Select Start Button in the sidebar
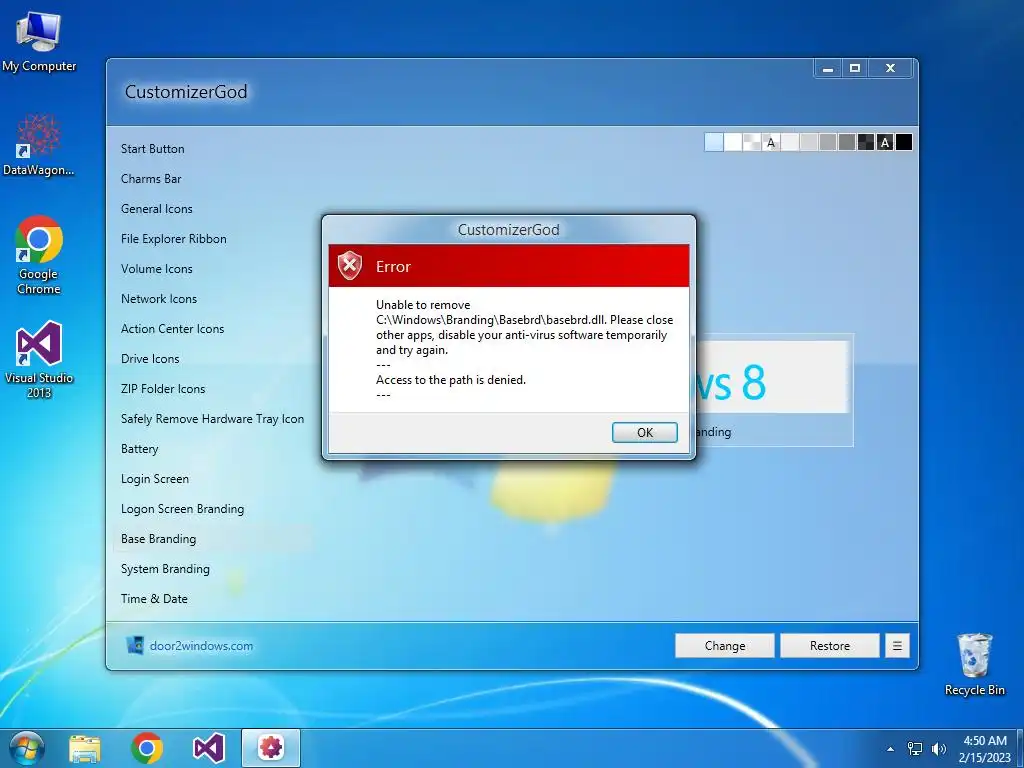 point(153,149)
